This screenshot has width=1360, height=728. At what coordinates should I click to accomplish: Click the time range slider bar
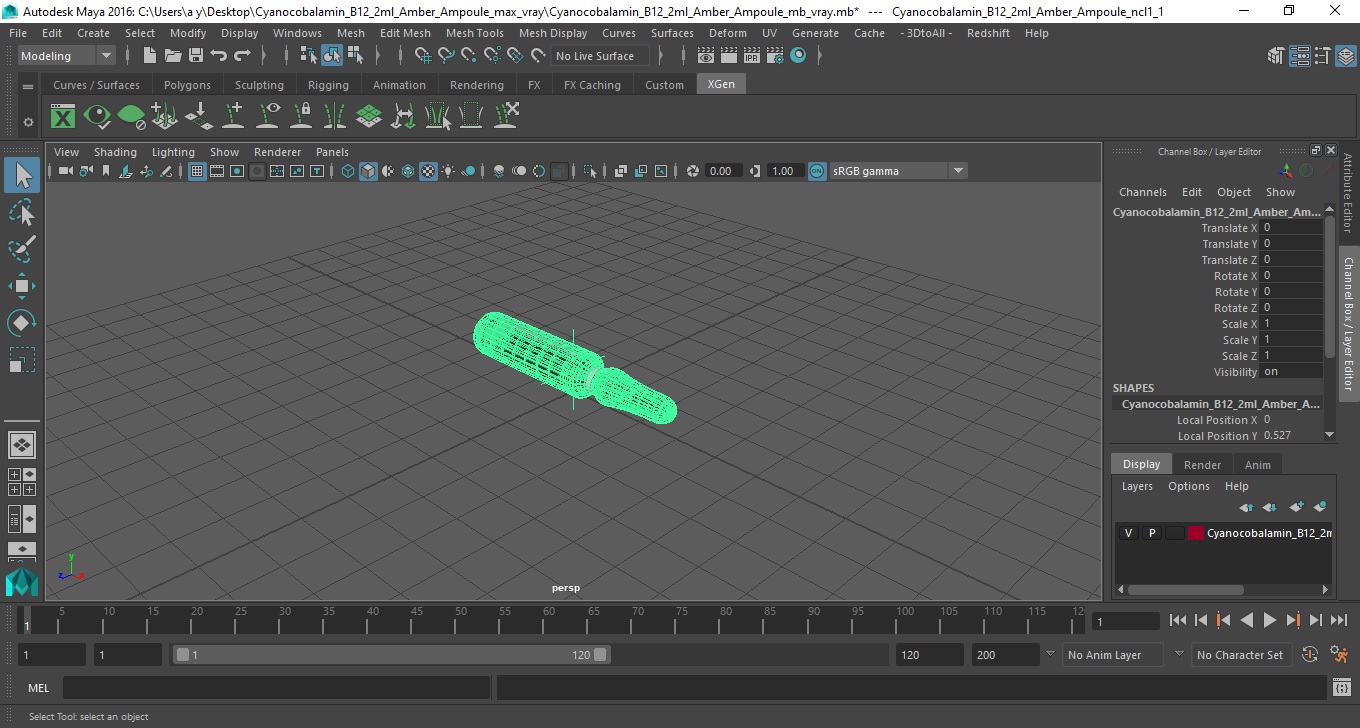[x=391, y=655]
